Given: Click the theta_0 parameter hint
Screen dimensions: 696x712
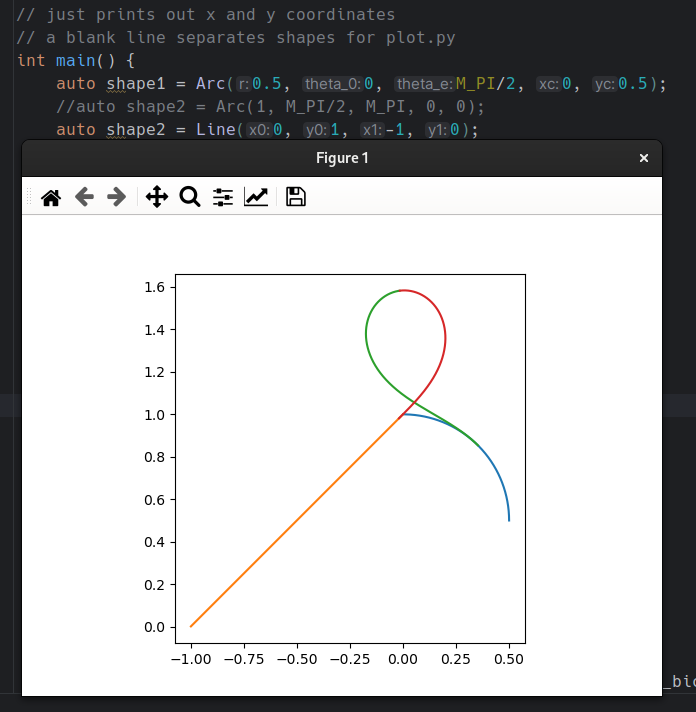Looking at the screenshot, I should [332, 84].
